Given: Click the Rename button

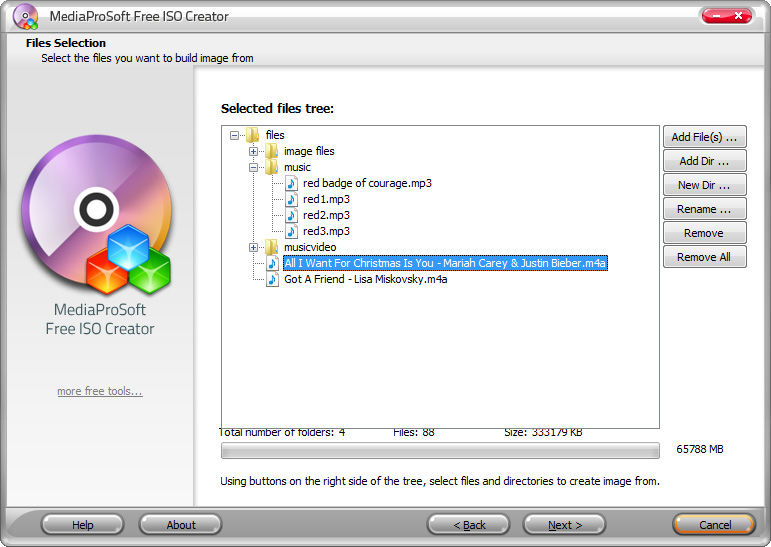Looking at the screenshot, I should [705, 209].
